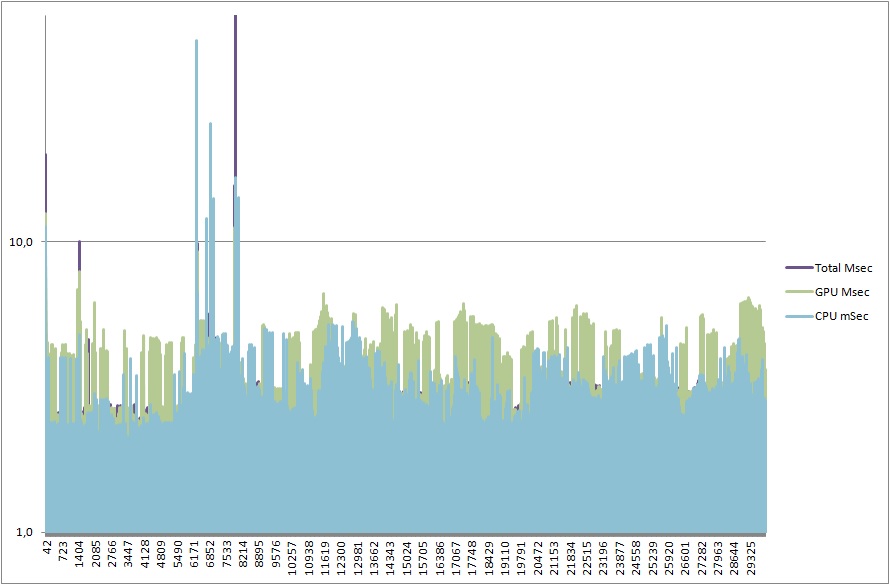
Task: Click the 1,0 y-axis label
Action: tap(24, 532)
